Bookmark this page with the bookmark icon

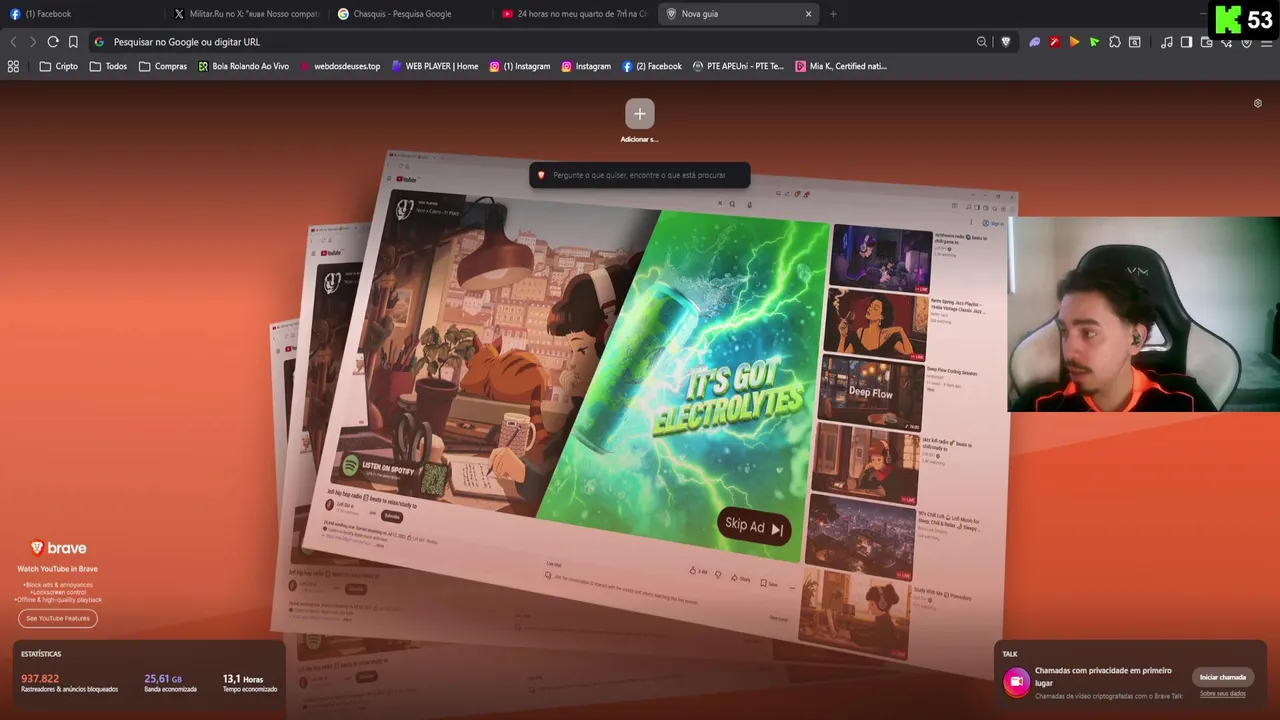(73, 42)
